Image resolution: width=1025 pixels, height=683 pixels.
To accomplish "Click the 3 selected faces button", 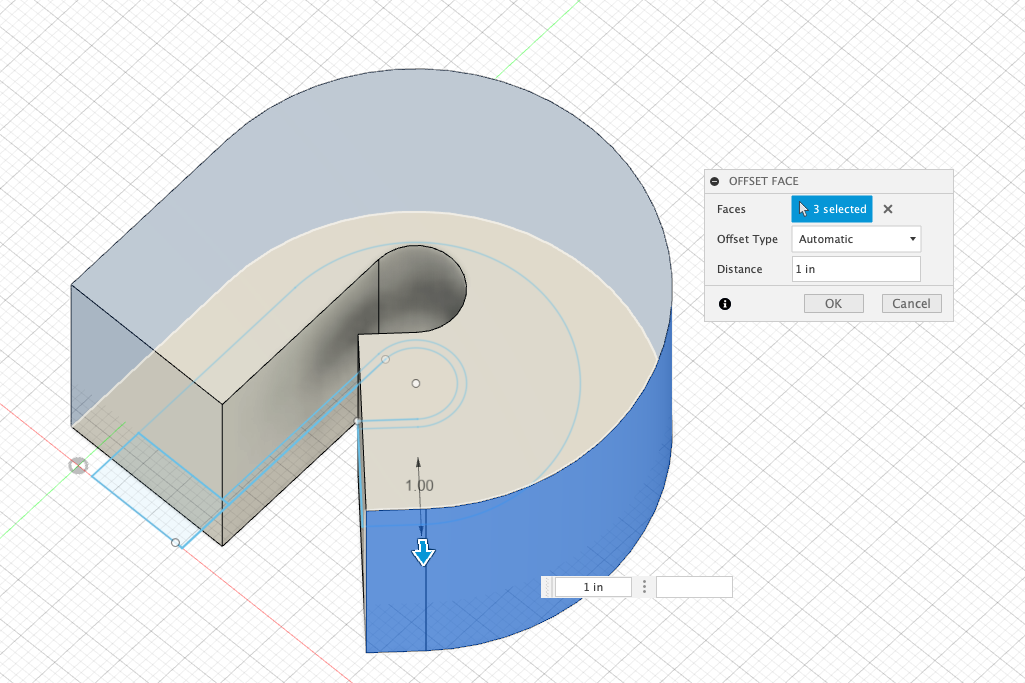I will (832, 209).
